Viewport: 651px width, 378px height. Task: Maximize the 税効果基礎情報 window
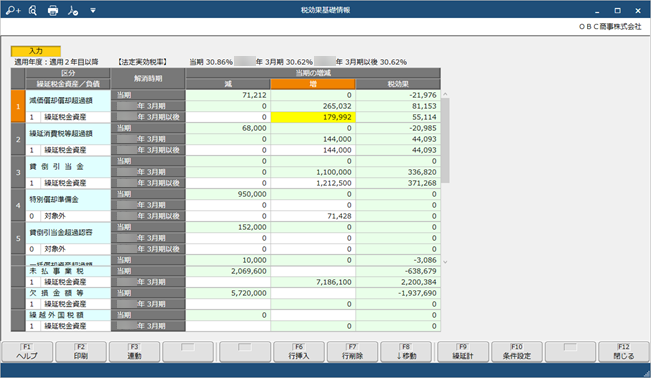coord(617,10)
